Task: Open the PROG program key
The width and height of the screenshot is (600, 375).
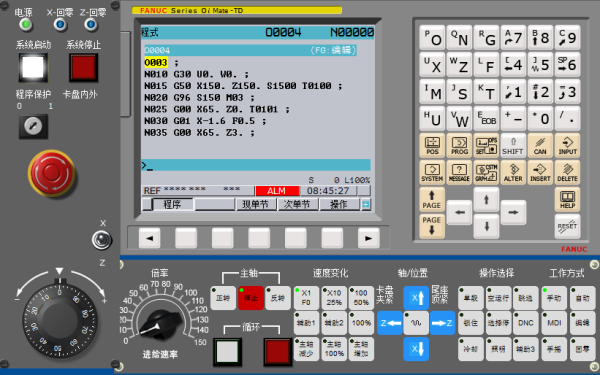Action: (459, 145)
